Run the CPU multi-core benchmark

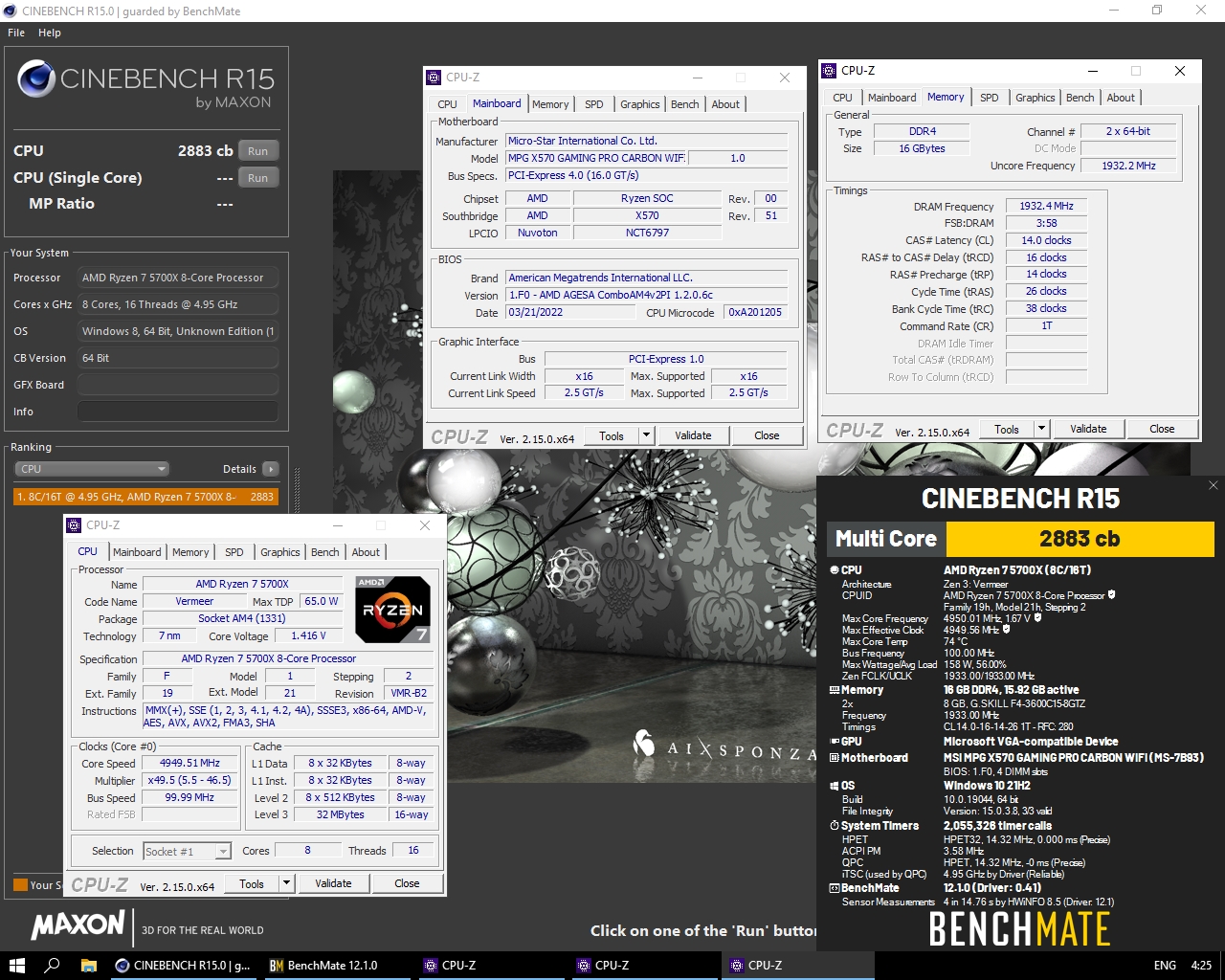coord(258,151)
